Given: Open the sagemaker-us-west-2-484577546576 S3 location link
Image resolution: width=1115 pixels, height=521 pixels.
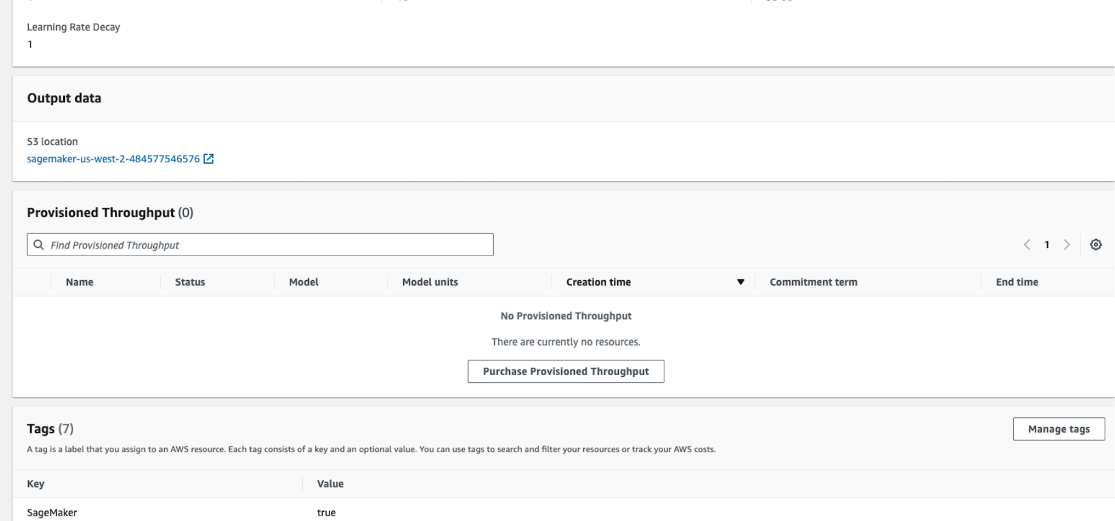Looking at the screenshot, I should pyautogui.click(x=112, y=158).
